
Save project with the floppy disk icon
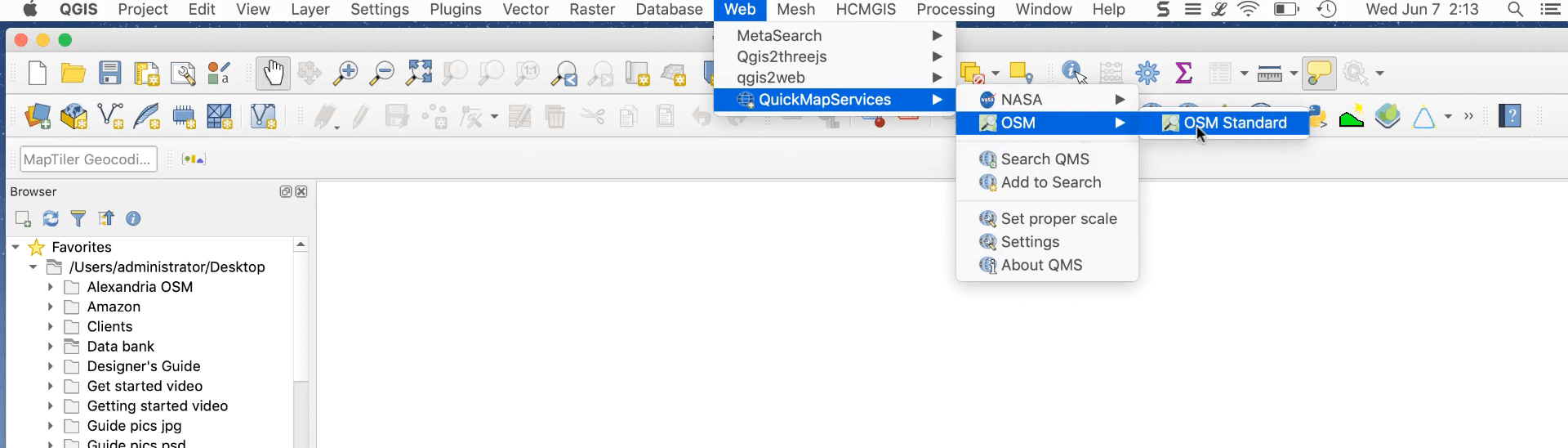tap(109, 74)
